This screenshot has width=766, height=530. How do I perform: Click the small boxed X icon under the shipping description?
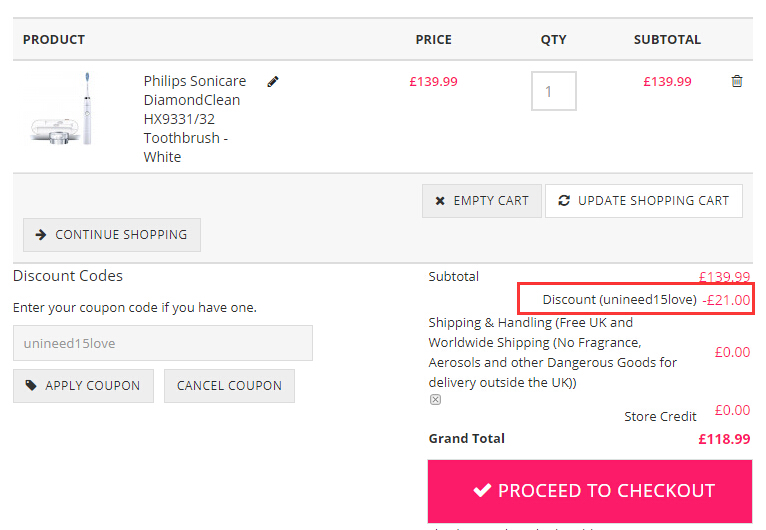coord(435,400)
